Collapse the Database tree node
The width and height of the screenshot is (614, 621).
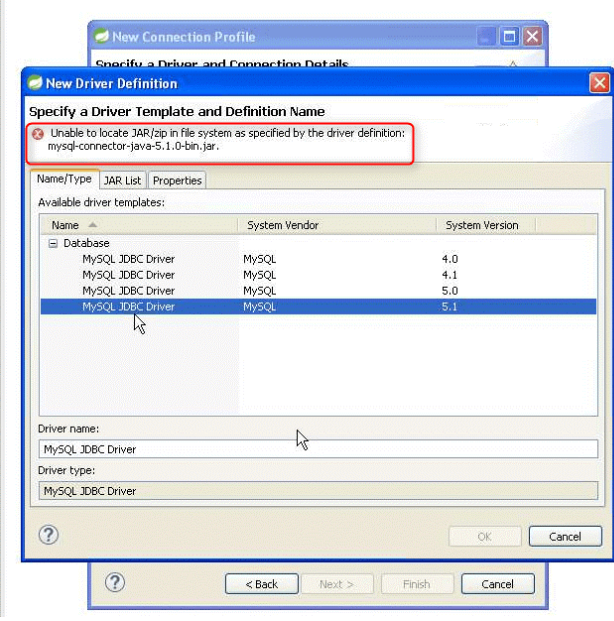[x=53, y=243]
